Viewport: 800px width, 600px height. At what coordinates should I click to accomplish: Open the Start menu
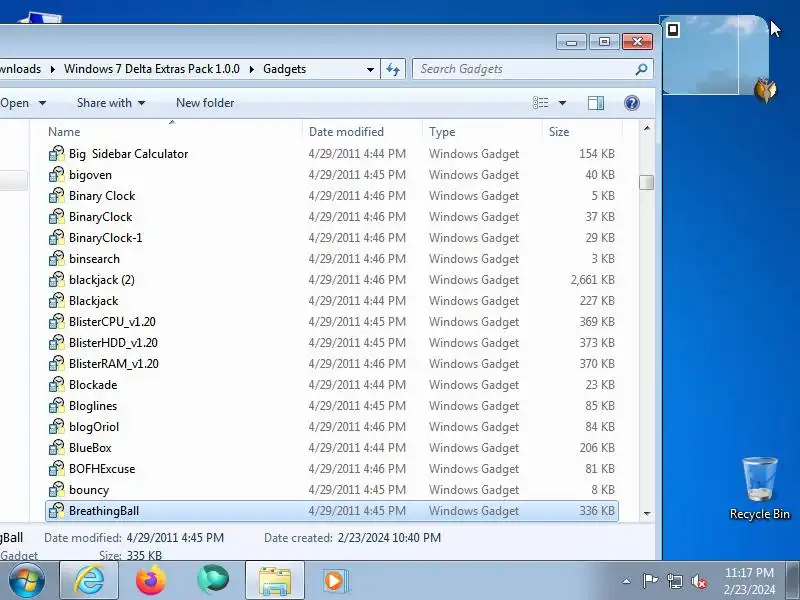26,580
